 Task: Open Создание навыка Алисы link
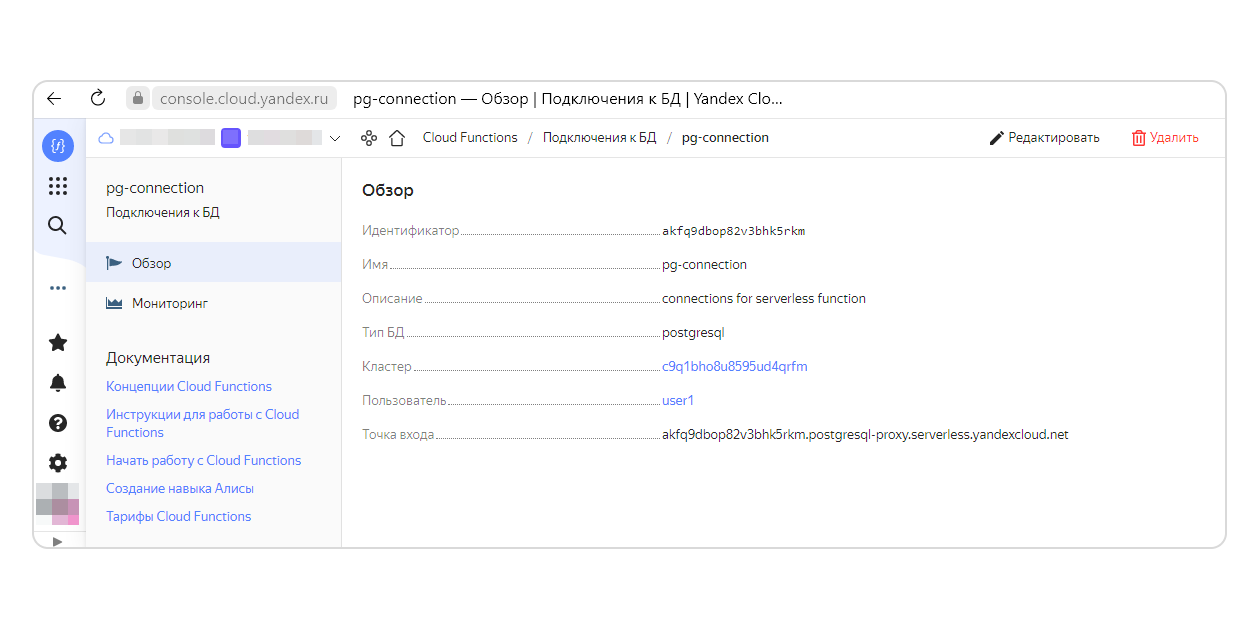click(180, 488)
